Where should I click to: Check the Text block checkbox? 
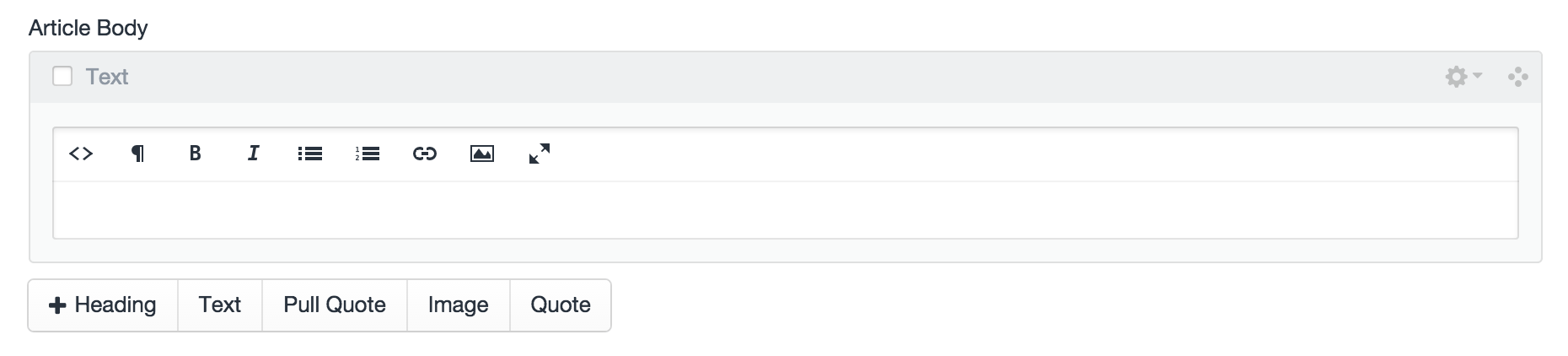click(62, 77)
